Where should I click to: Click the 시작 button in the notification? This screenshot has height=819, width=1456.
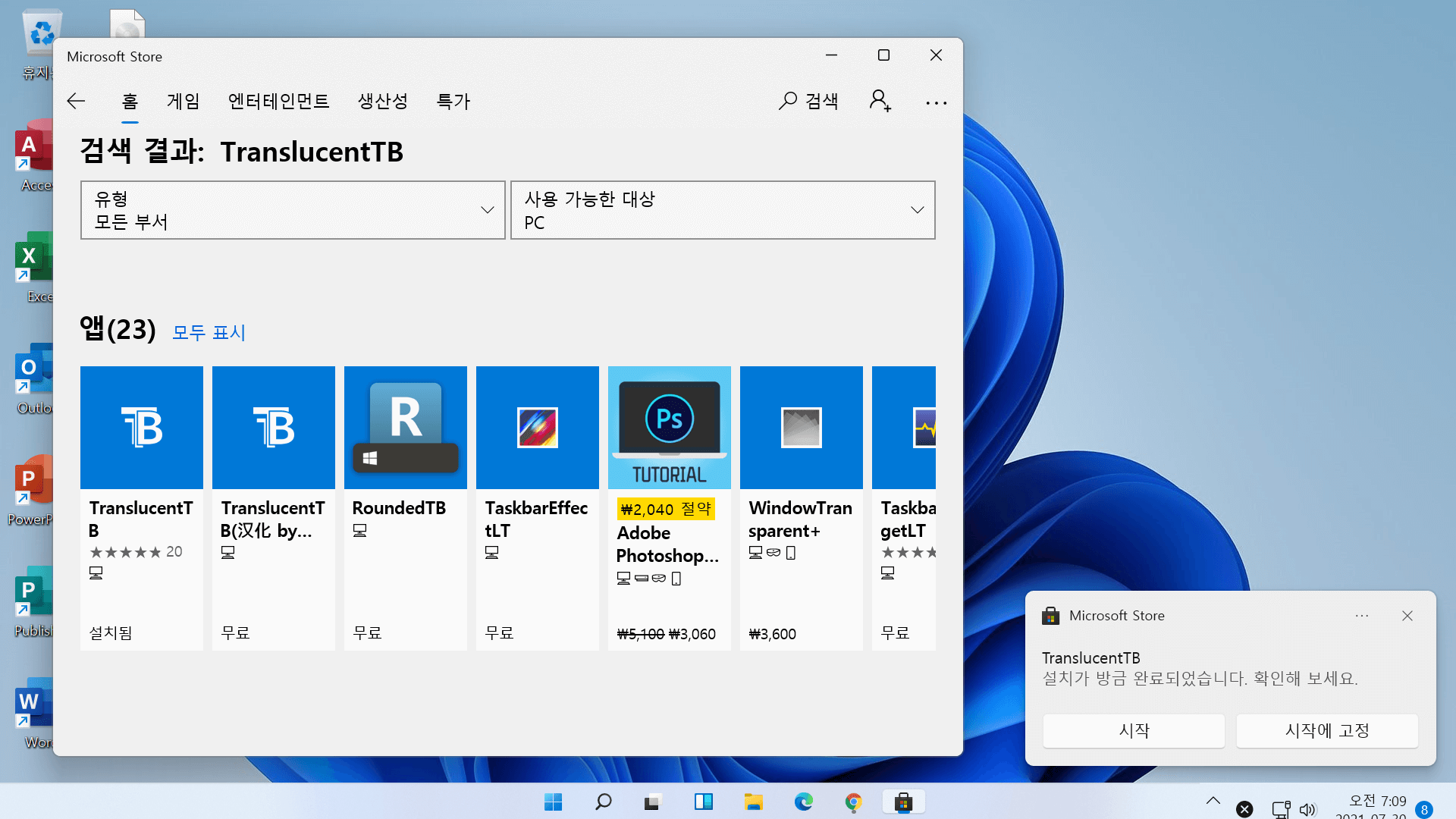pyautogui.click(x=1134, y=730)
